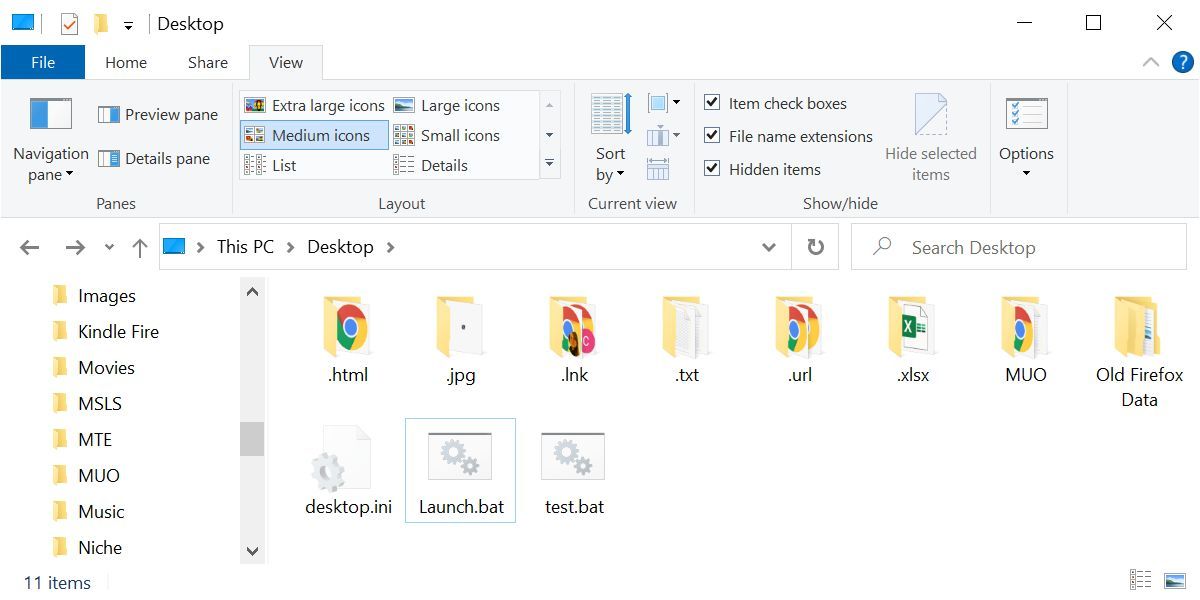Switch to the Home ribbon tab
The height and width of the screenshot is (600, 1200).
125,62
